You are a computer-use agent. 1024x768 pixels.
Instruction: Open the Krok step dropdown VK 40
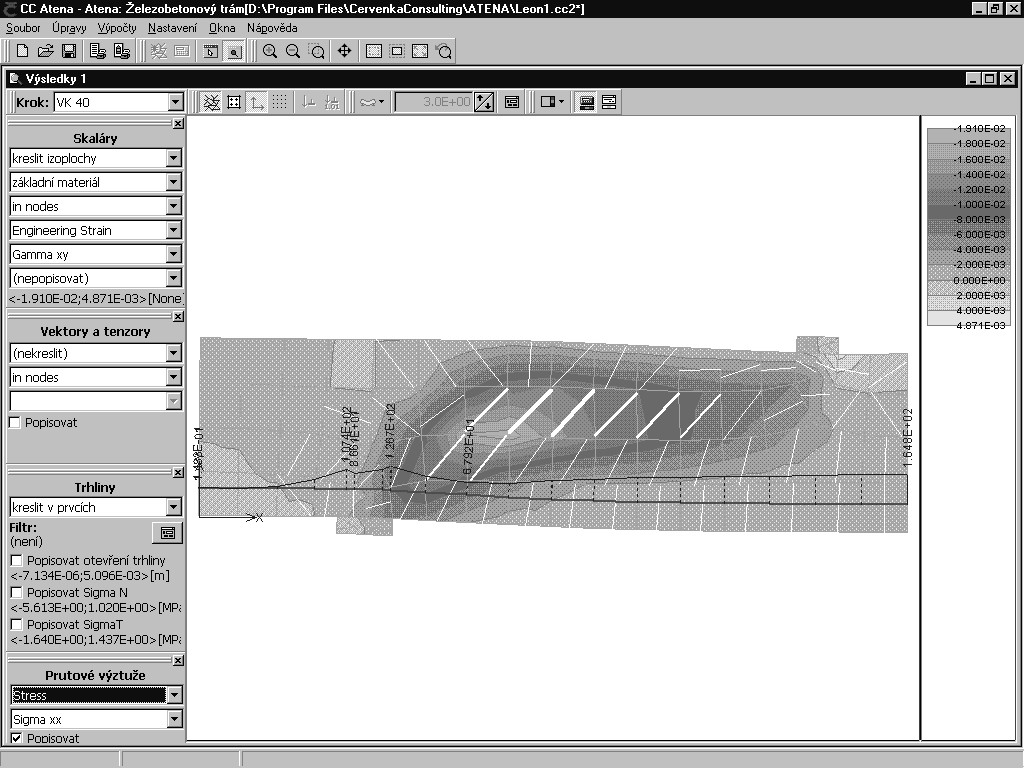[x=175, y=102]
